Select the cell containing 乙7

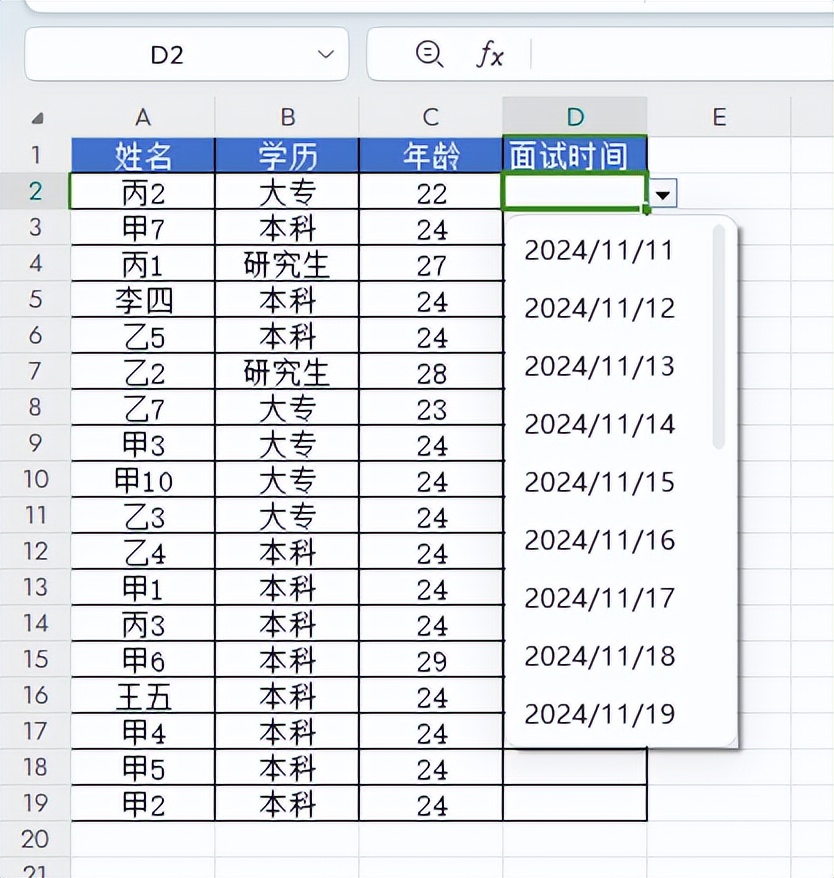tap(143, 407)
